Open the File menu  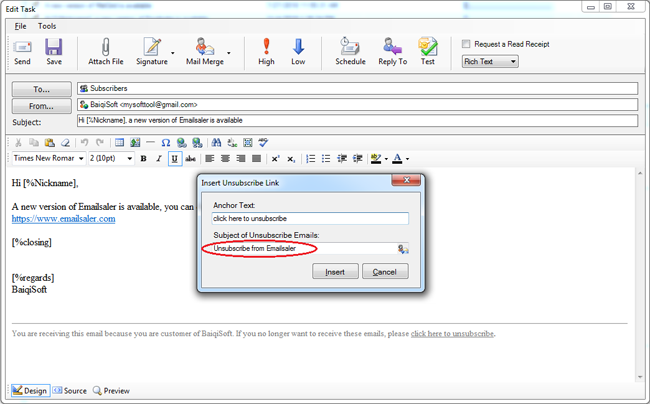coord(20,26)
